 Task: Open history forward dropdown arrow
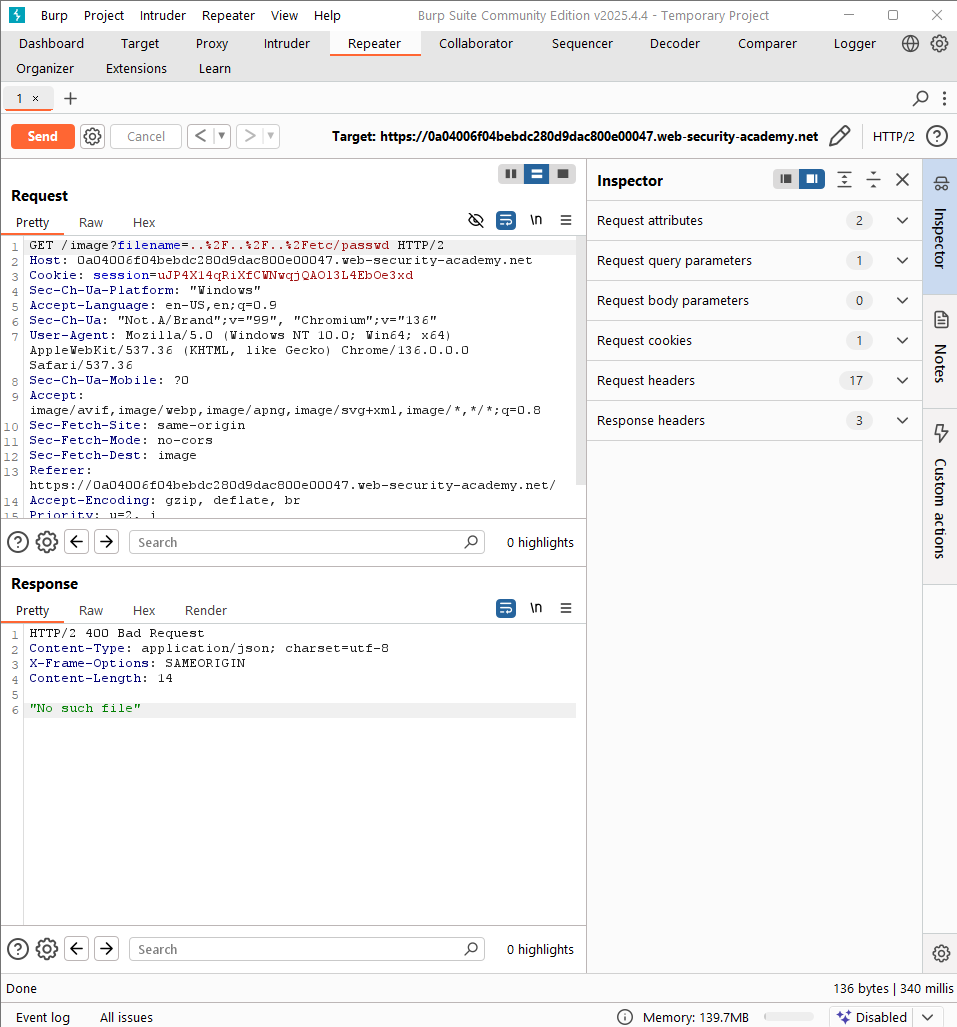click(271, 136)
